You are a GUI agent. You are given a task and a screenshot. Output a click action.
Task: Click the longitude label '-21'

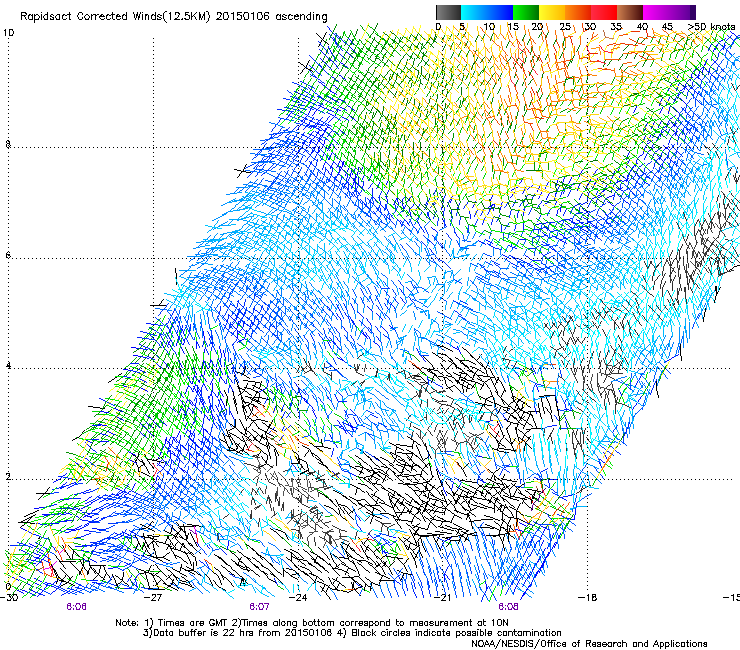(442, 597)
